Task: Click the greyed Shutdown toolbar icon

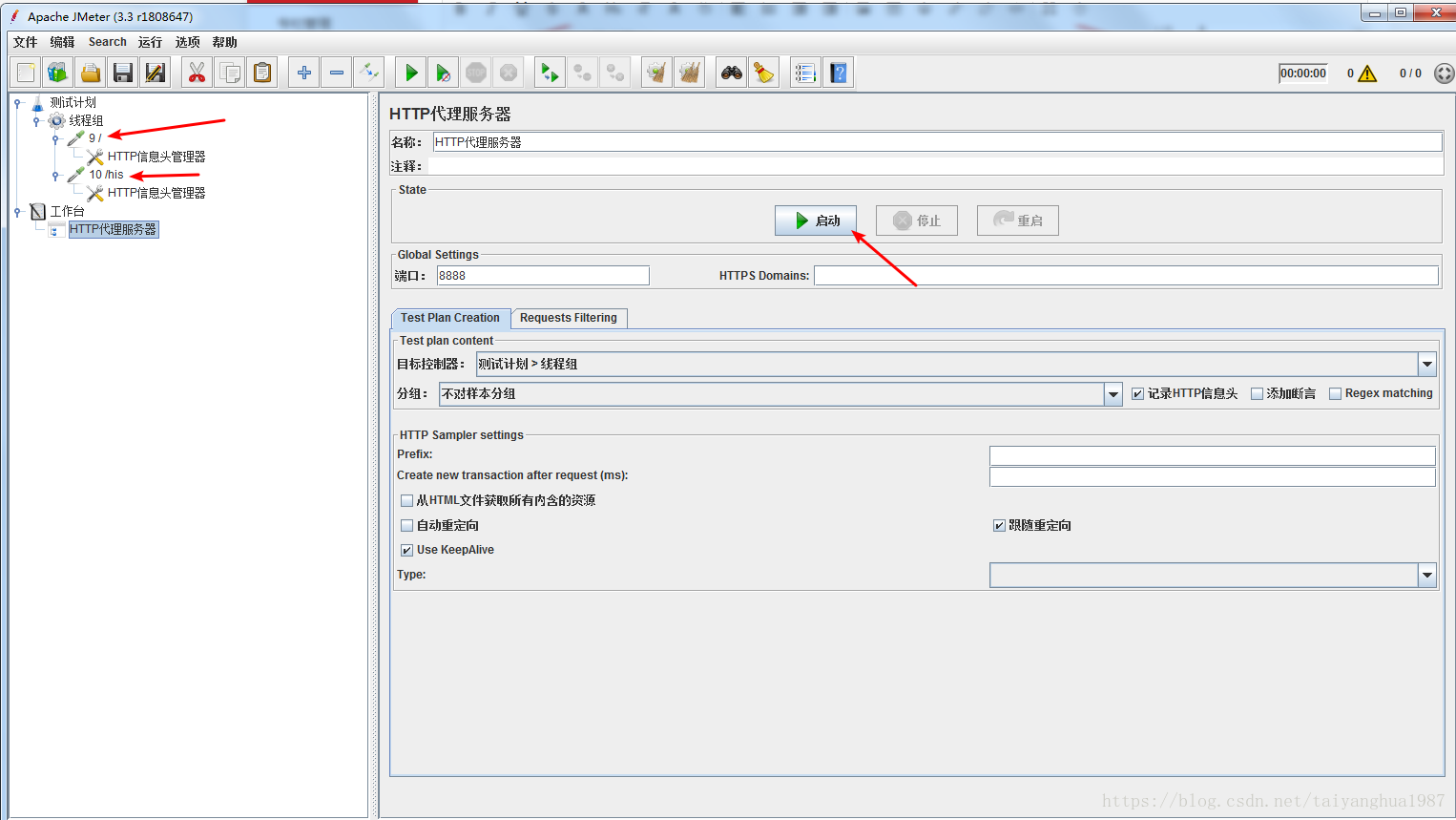Action: 509,73
